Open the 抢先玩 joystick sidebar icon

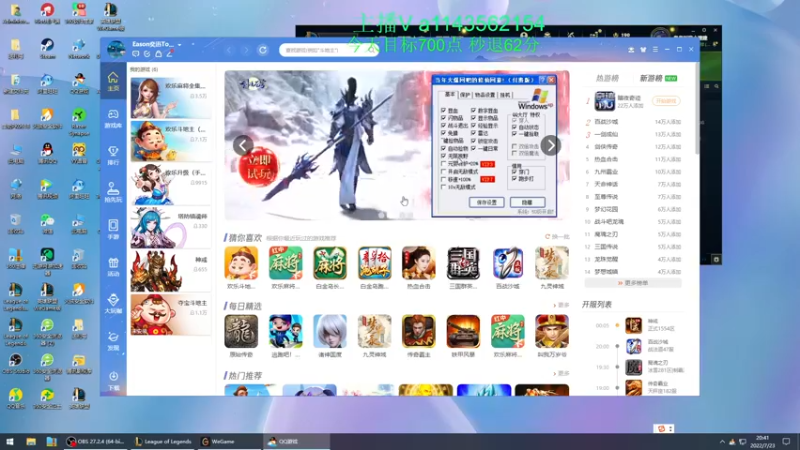pyautogui.click(x=113, y=192)
